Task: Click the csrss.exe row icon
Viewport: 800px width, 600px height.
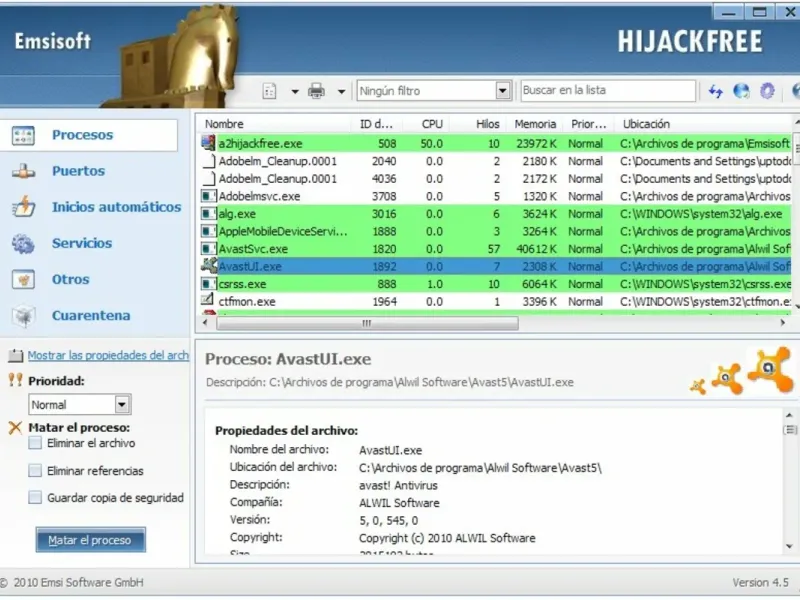Action: click(x=209, y=284)
